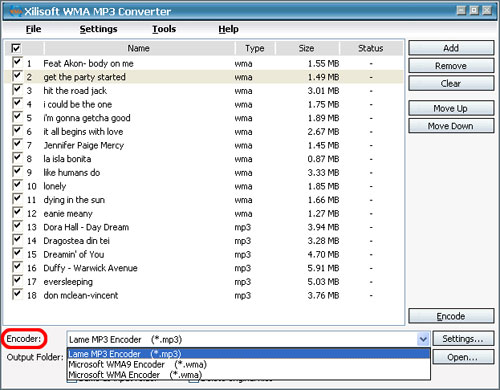Screen dimensions: 500x390
Task: Select track name 'Duffy - Warwick Avenue'
Action: (x=90, y=268)
